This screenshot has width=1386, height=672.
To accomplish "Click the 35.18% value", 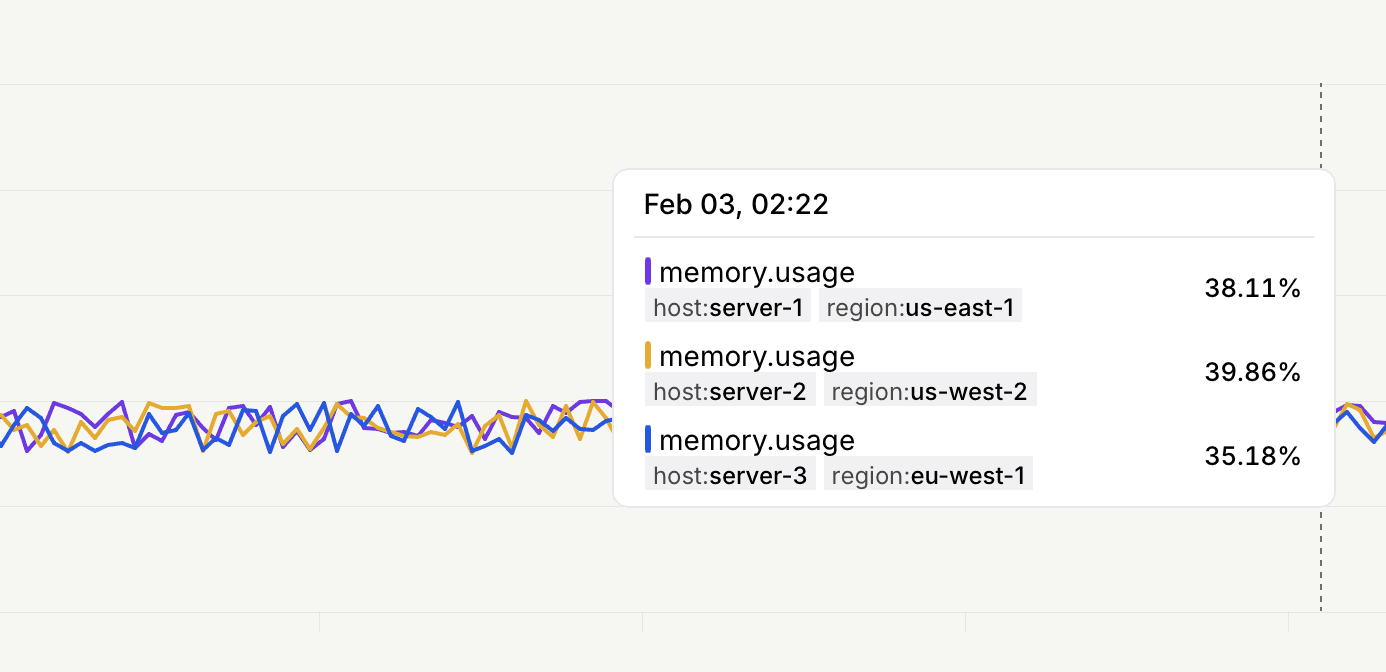I will click(1253, 457).
